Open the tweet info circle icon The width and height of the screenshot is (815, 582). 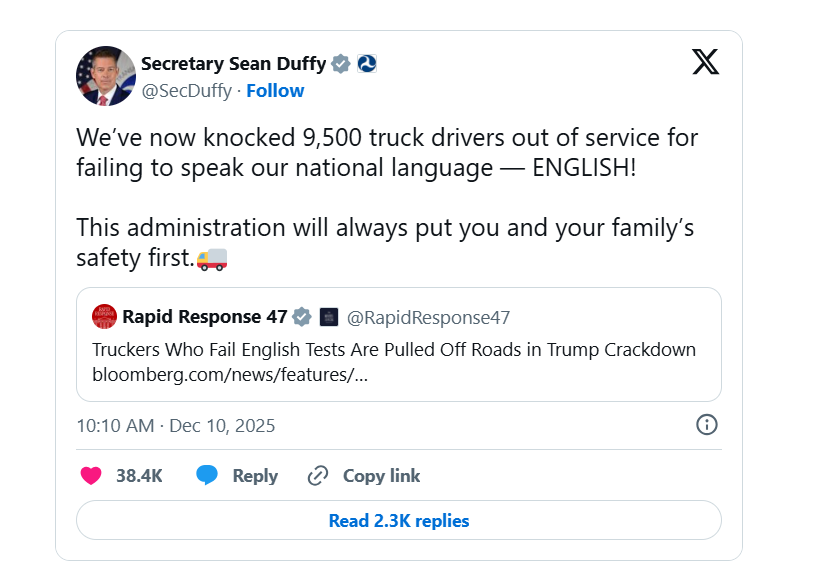706,425
